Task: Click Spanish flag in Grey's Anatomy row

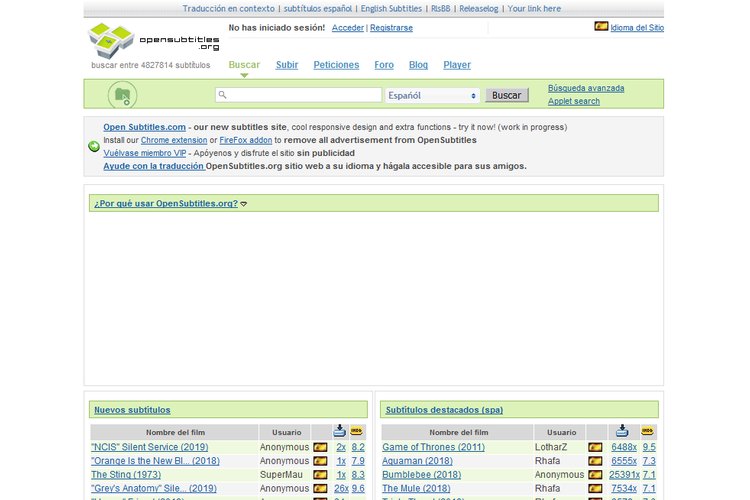Action: pos(320,489)
